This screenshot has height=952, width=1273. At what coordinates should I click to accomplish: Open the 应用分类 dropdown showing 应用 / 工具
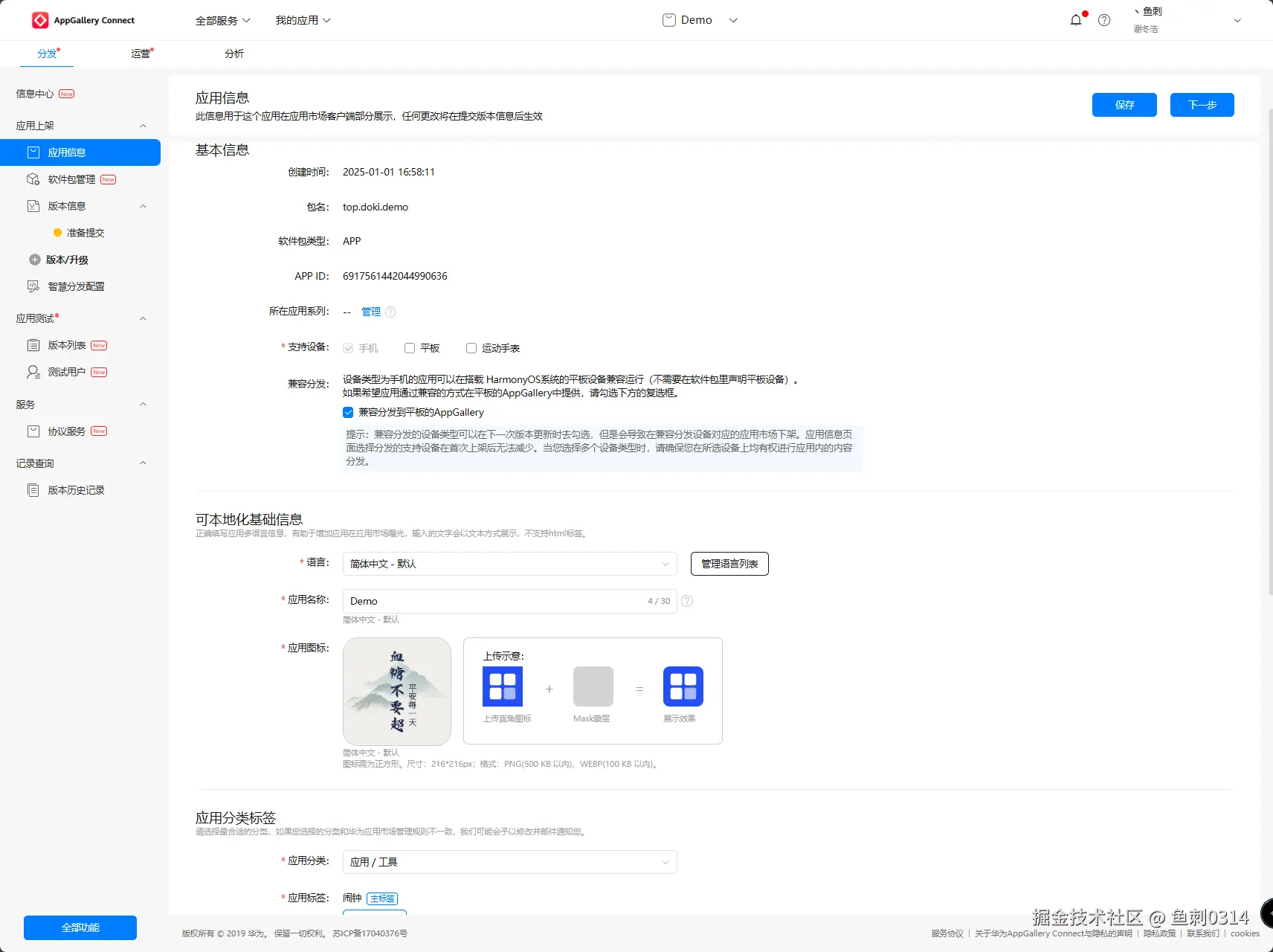pos(510,862)
